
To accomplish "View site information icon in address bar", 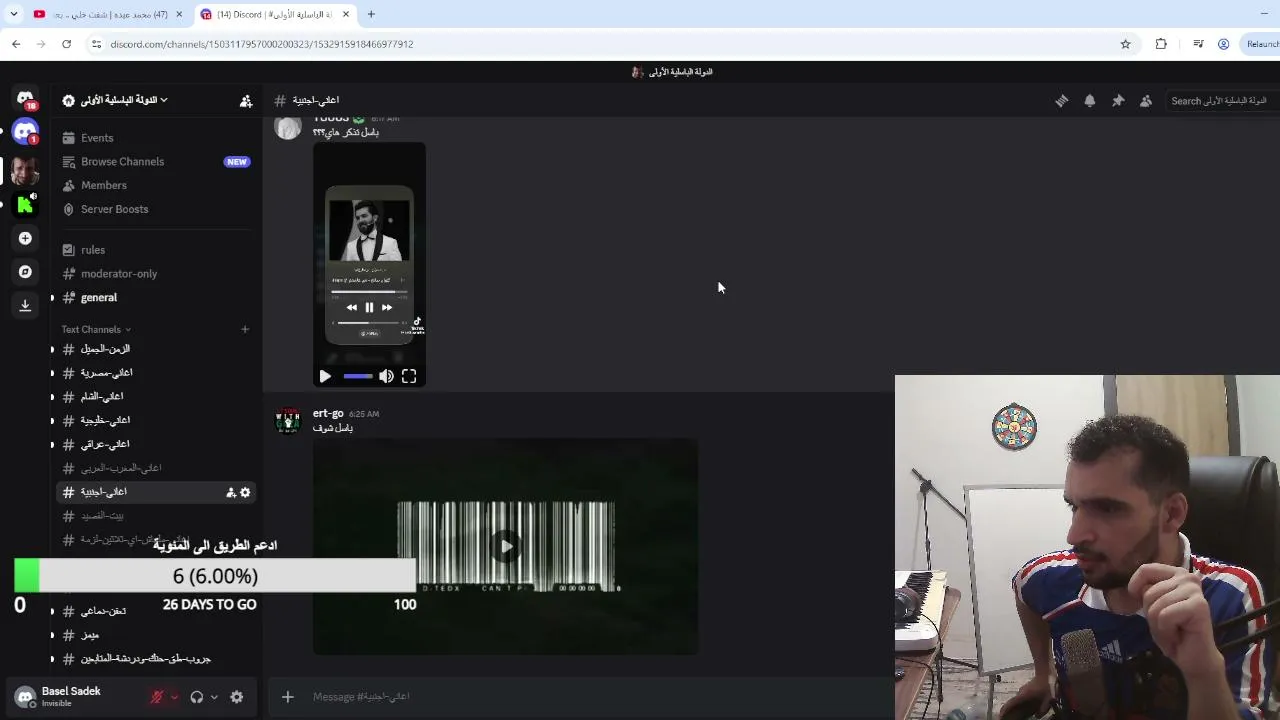I will click(96, 44).
